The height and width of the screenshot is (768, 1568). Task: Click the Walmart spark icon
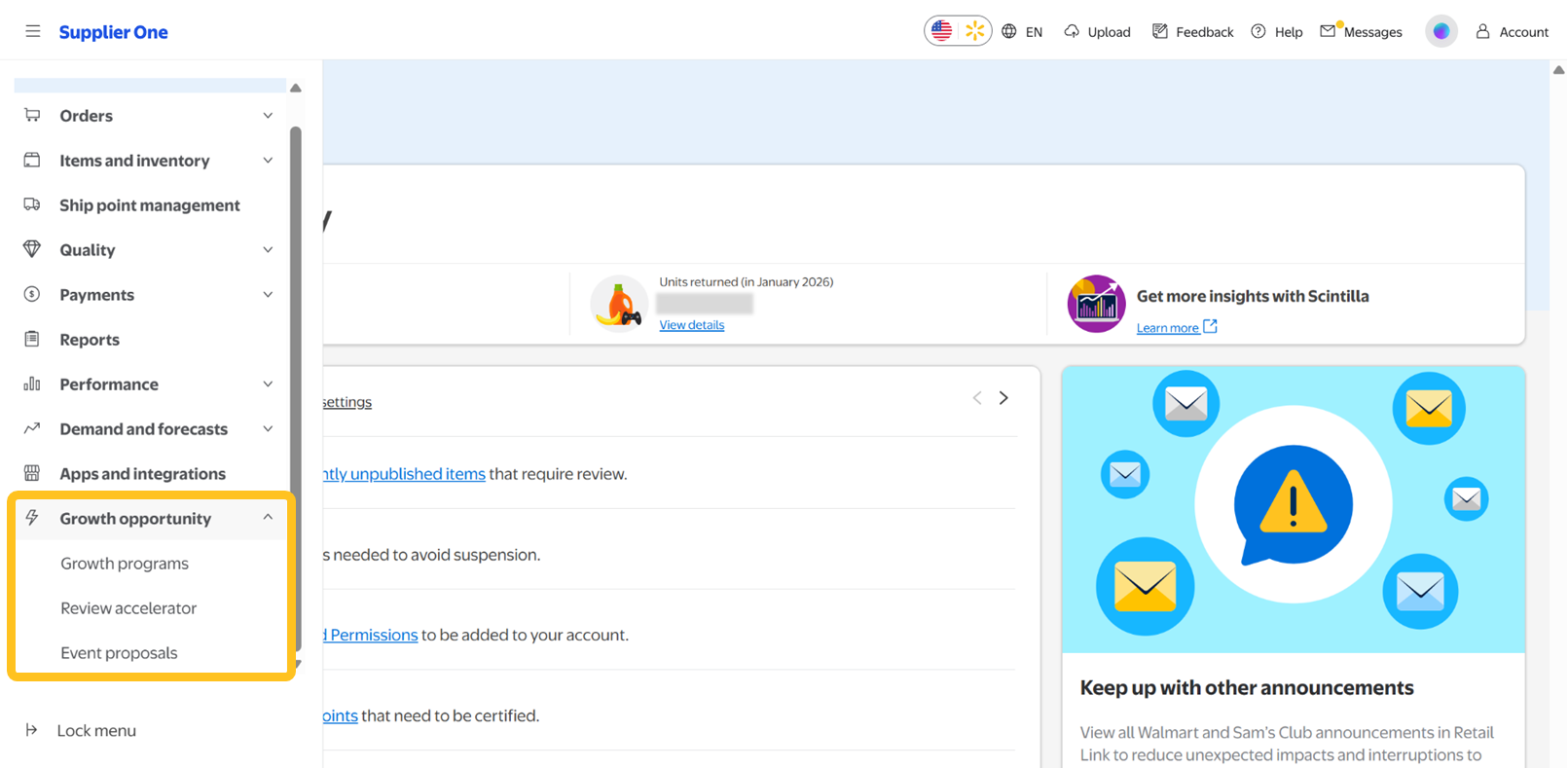[x=974, y=31]
